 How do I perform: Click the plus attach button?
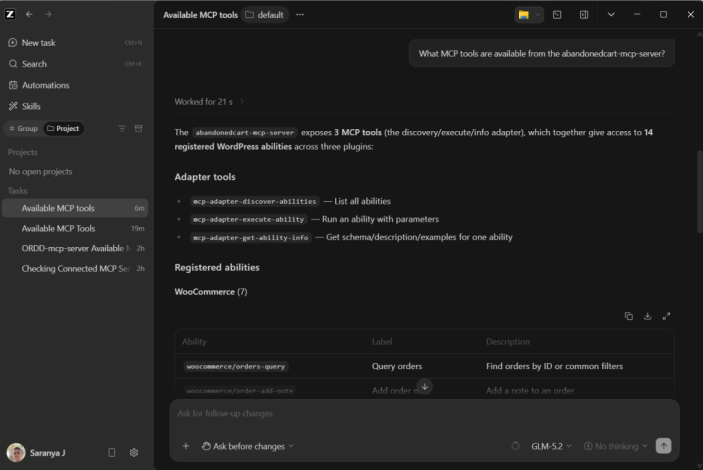tap(186, 446)
